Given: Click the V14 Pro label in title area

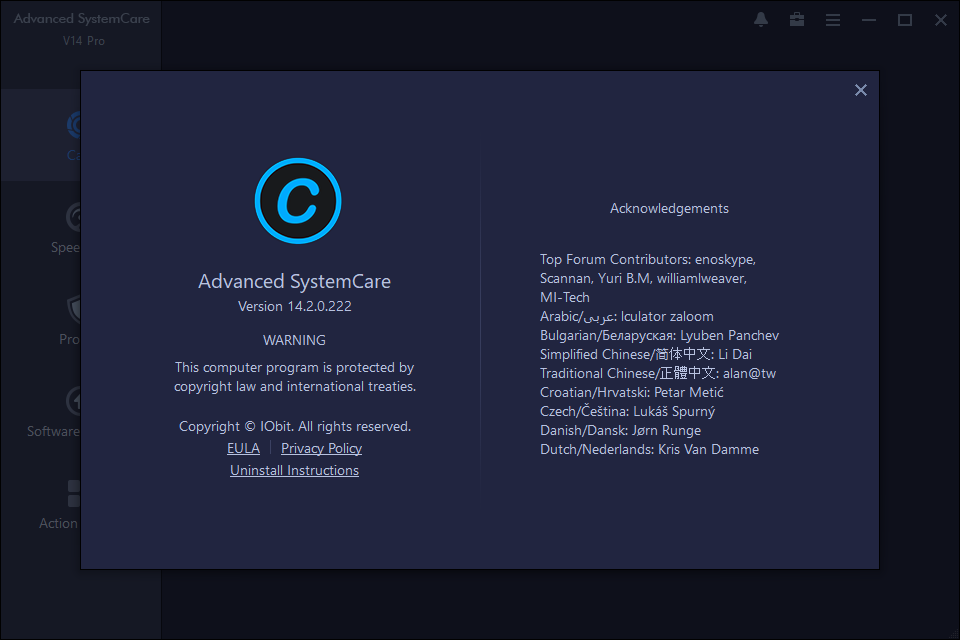Looking at the screenshot, I should coord(84,41).
